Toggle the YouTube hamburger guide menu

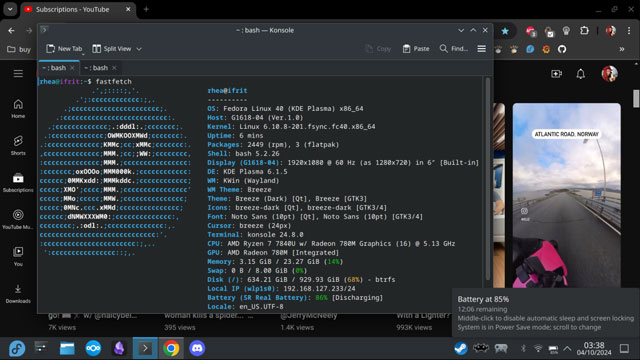coord(18,73)
